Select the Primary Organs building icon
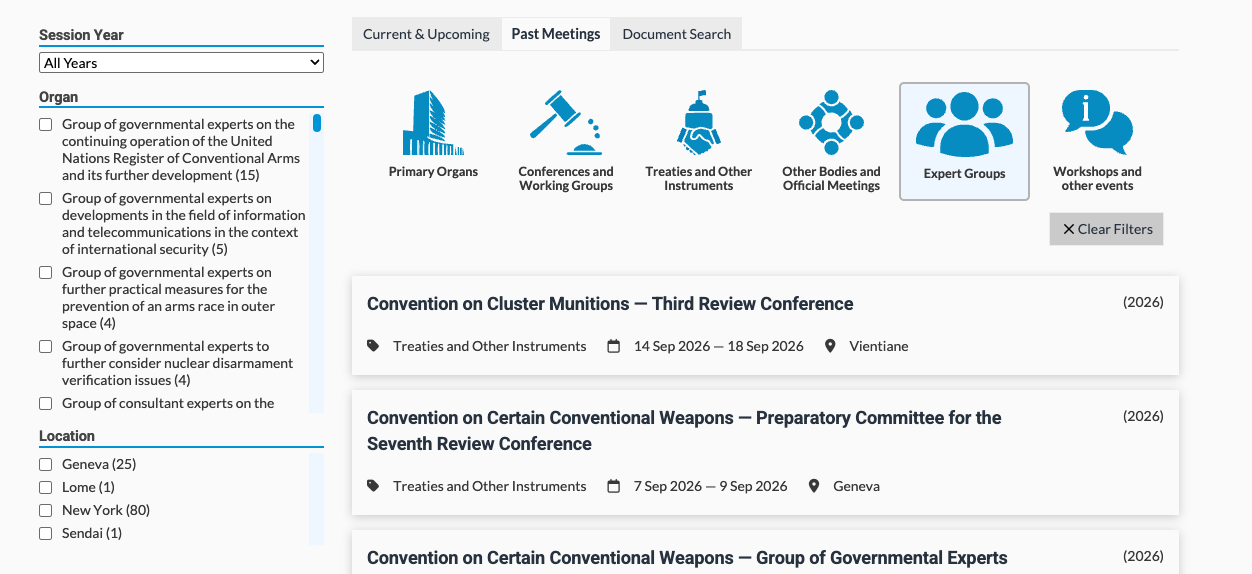Screen dimensions: 1252x574 pos(433,123)
